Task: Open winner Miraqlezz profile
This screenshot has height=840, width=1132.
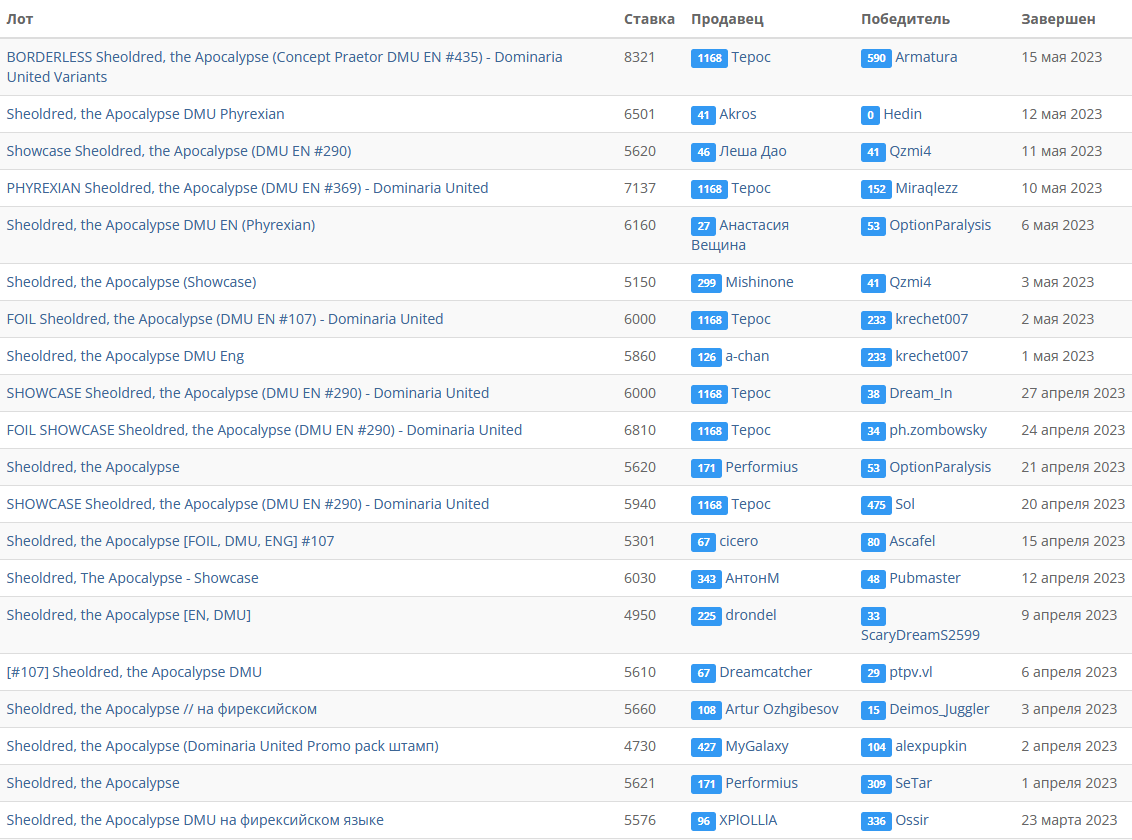Action: click(926, 188)
